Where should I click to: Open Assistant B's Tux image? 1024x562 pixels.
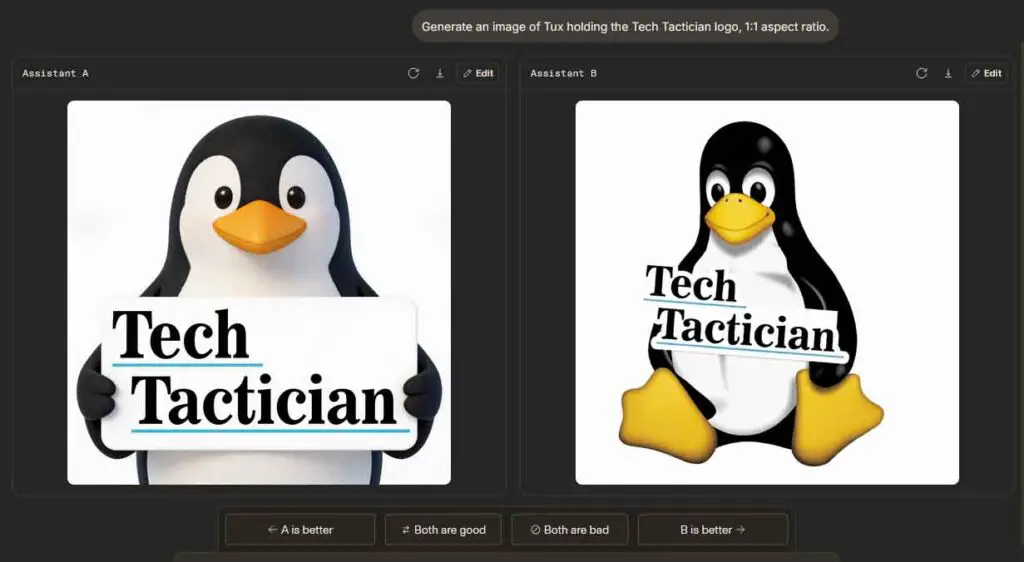click(x=767, y=200)
